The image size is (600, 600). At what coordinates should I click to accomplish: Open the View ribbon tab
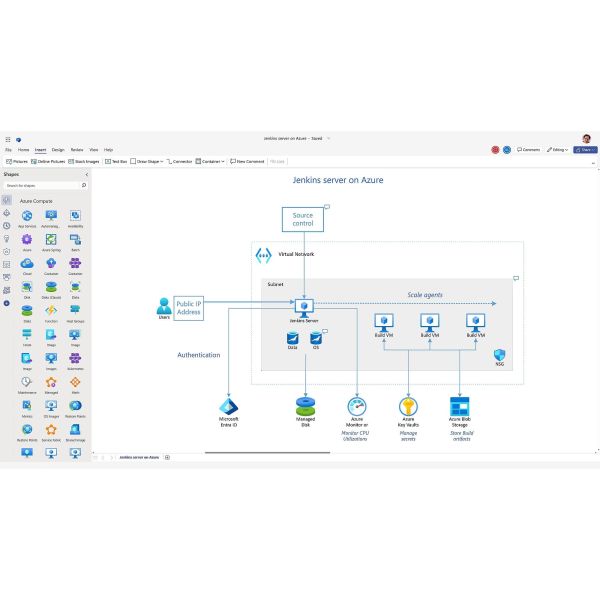94,150
